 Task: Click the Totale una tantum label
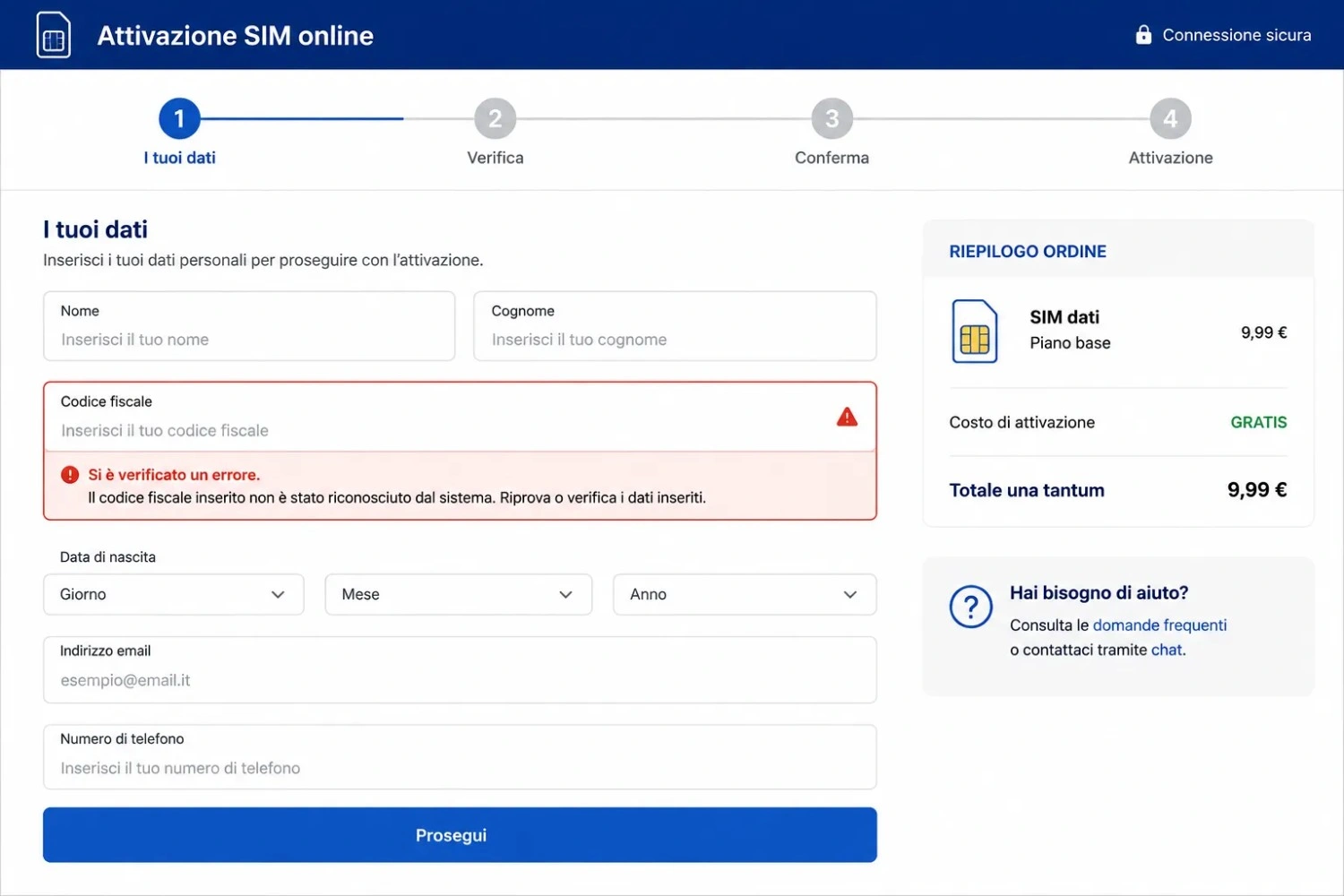[1027, 490]
